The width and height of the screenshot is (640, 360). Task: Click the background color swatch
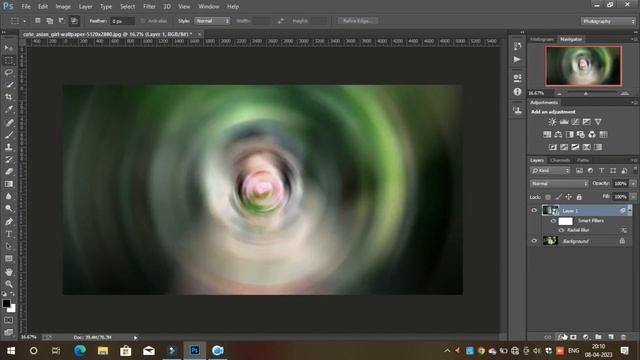click(x=12, y=309)
